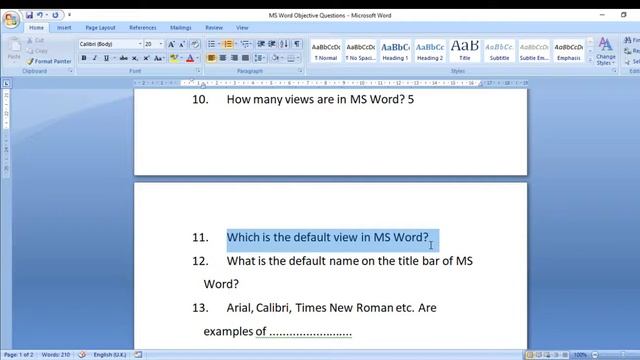Open the View tab
This screenshot has height=360, width=640.
[x=242, y=28]
